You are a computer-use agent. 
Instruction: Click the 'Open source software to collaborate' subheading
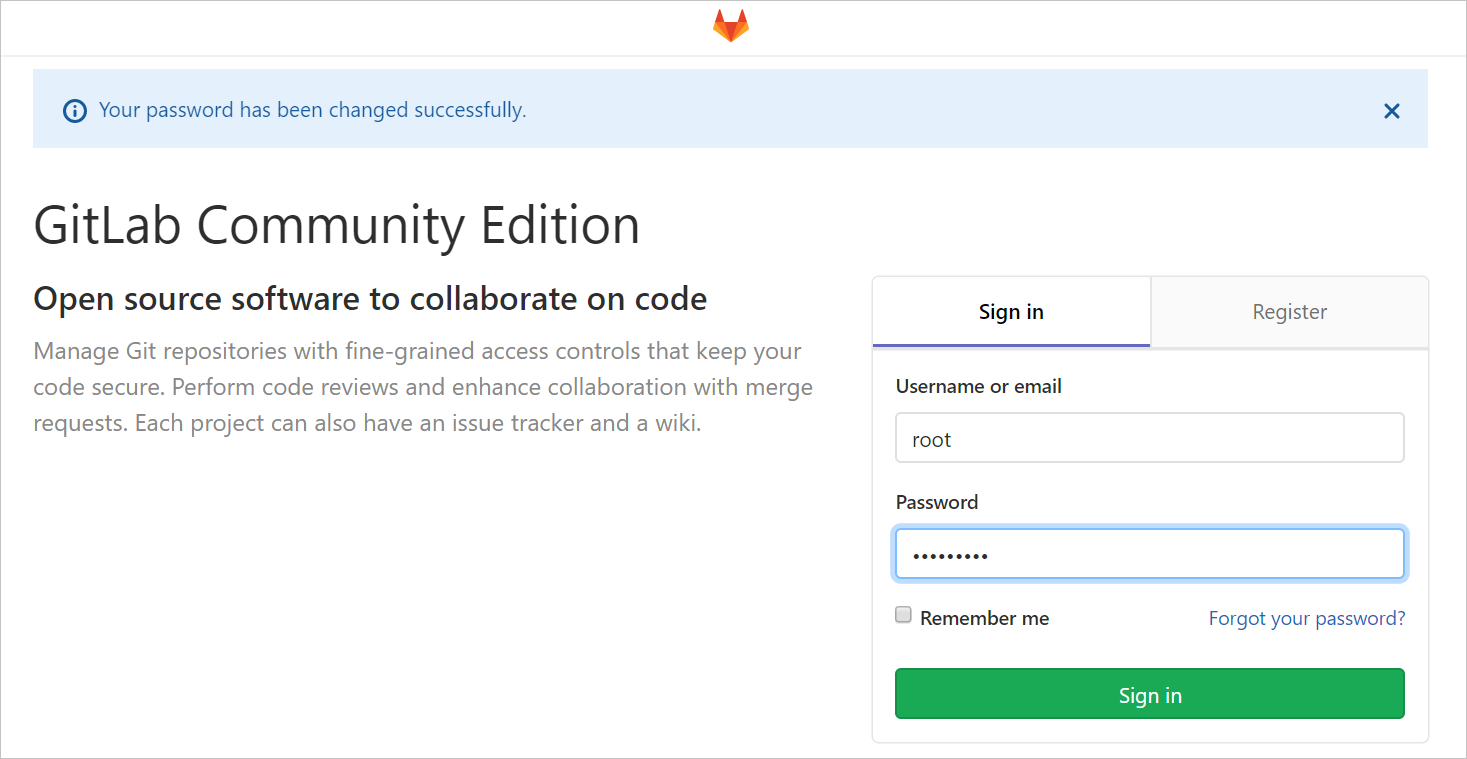point(370,298)
